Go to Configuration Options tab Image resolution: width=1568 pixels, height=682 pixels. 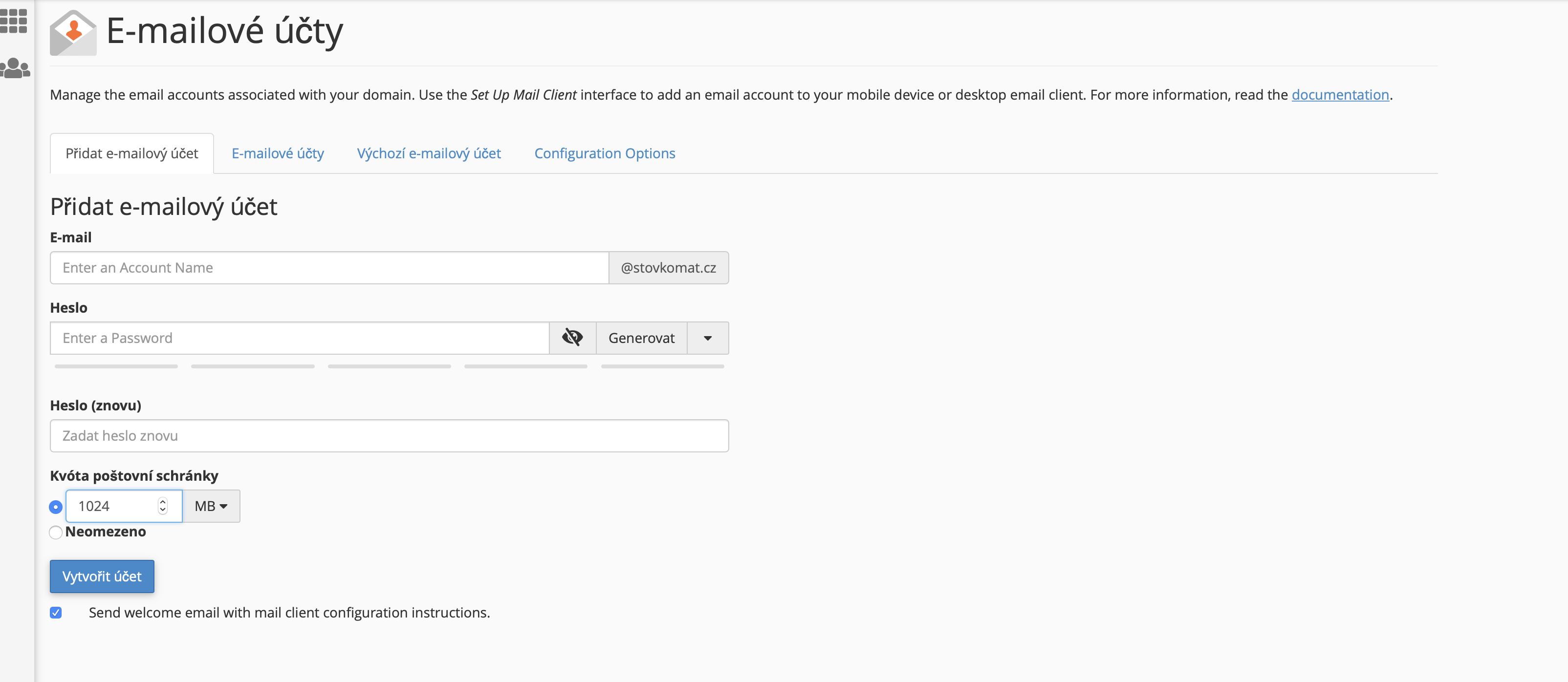click(605, 153)
